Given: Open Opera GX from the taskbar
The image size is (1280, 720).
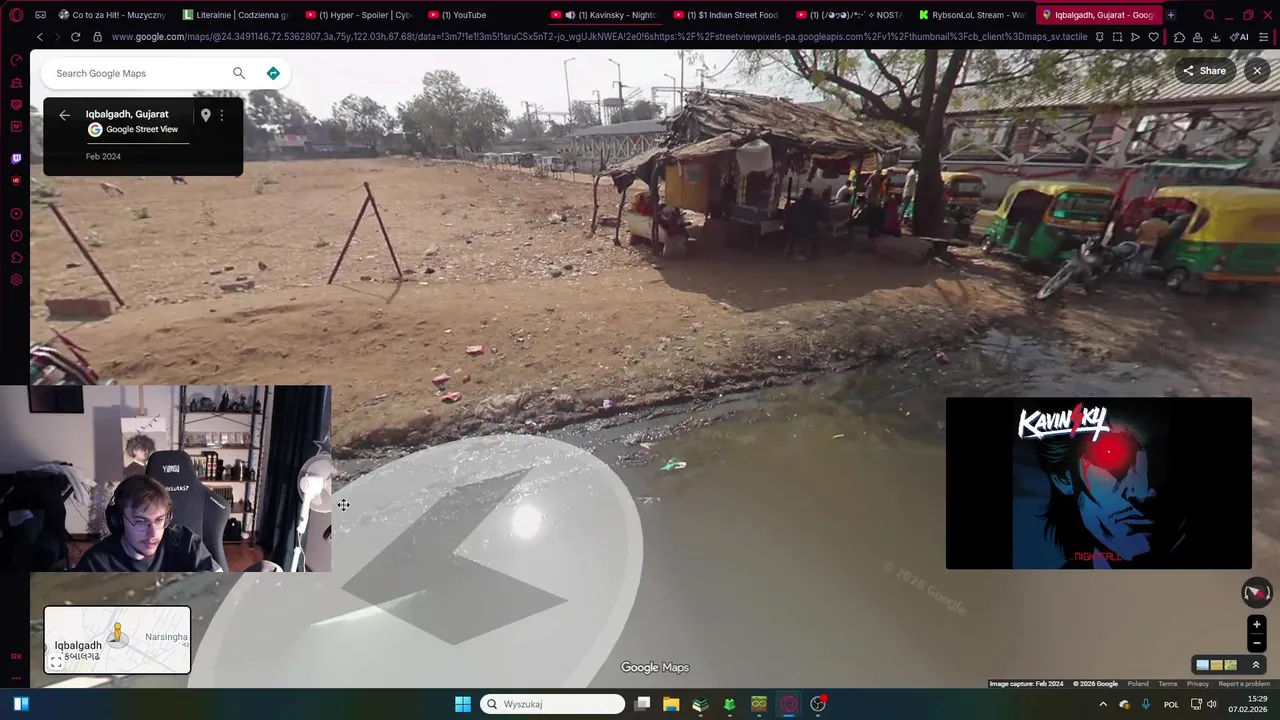Looking at the screenshot, I should tap(789, 704).
